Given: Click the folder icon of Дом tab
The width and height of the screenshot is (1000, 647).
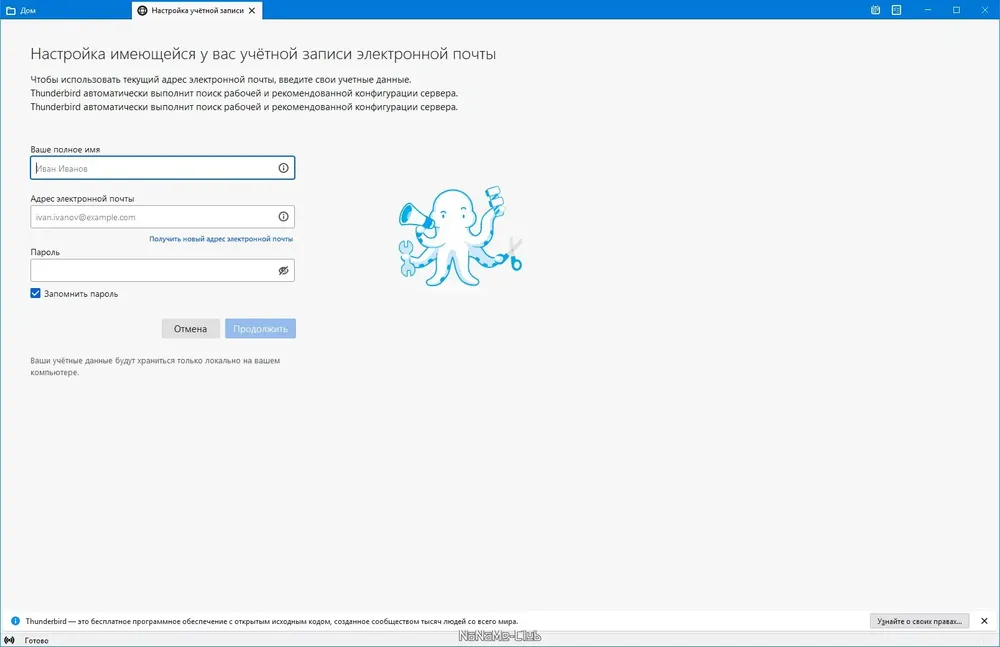Looking at the screenshot, I should tap(11, 11).
